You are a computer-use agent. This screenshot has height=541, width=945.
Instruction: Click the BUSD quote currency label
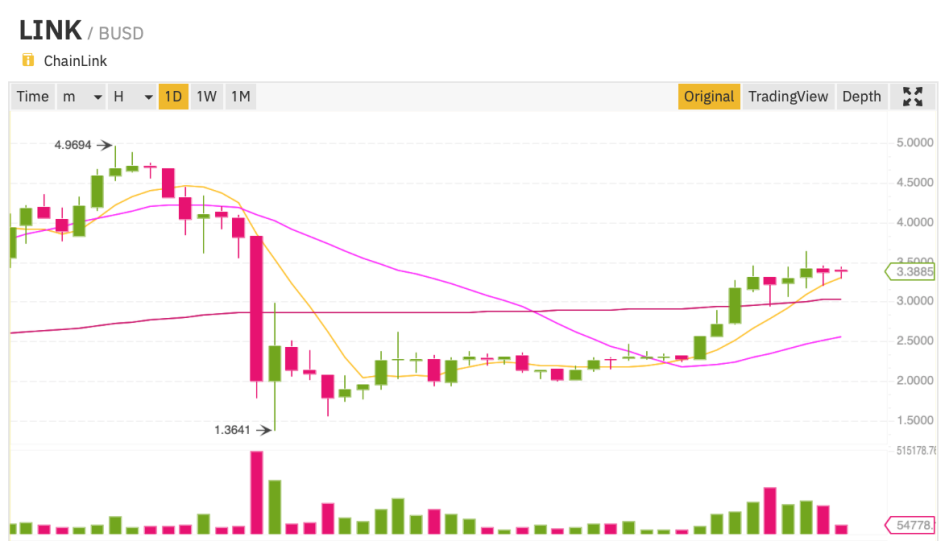121,33
